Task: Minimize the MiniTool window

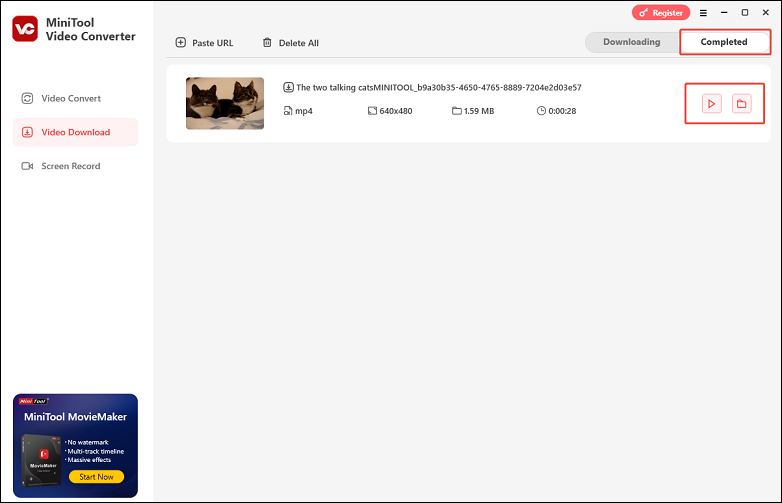Action: click(724, 12)
